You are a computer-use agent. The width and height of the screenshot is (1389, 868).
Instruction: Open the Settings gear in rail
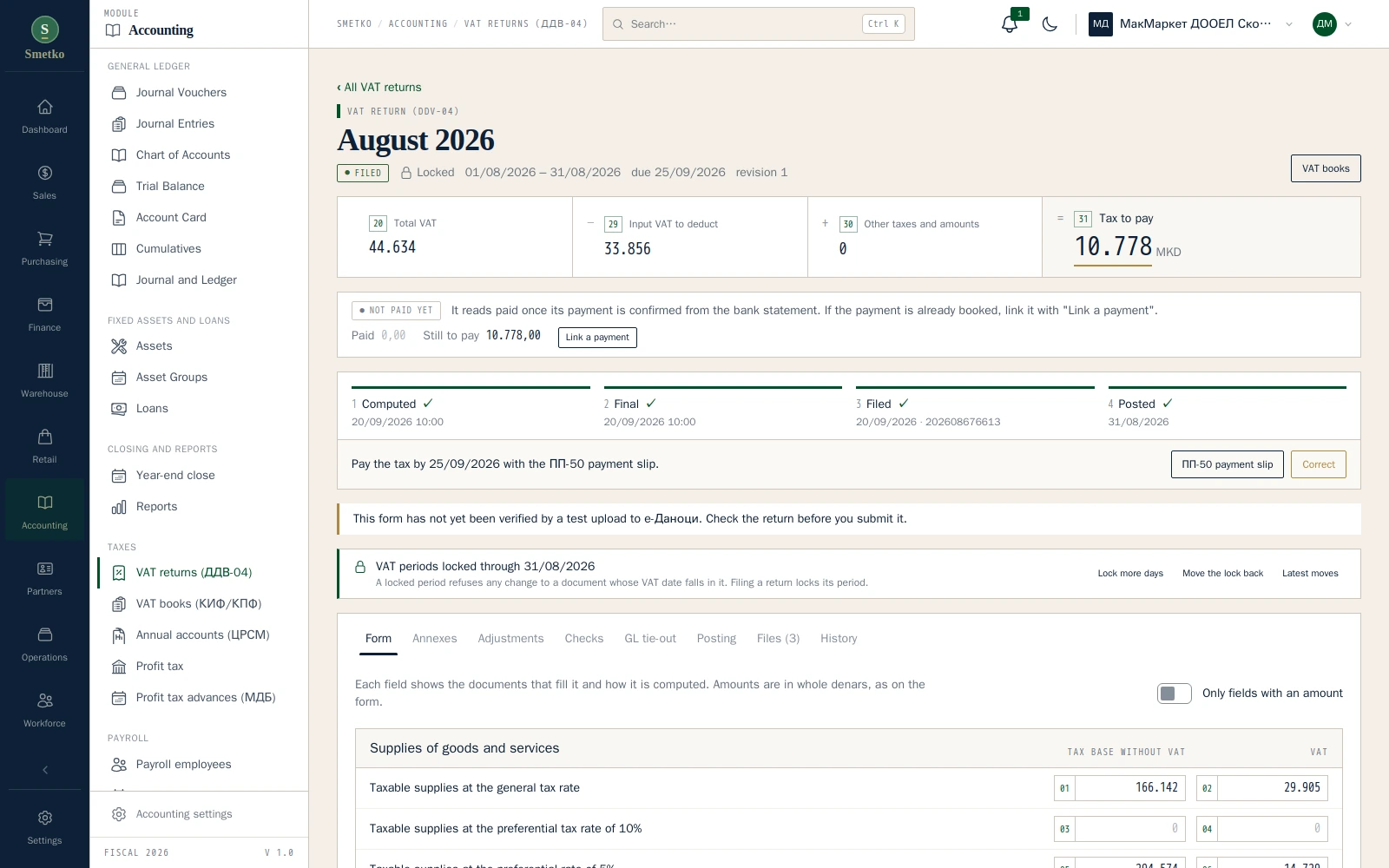44,827
